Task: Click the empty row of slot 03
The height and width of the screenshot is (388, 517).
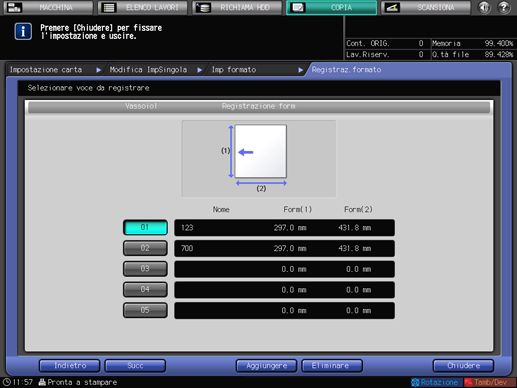Action: tap(284, 269)
